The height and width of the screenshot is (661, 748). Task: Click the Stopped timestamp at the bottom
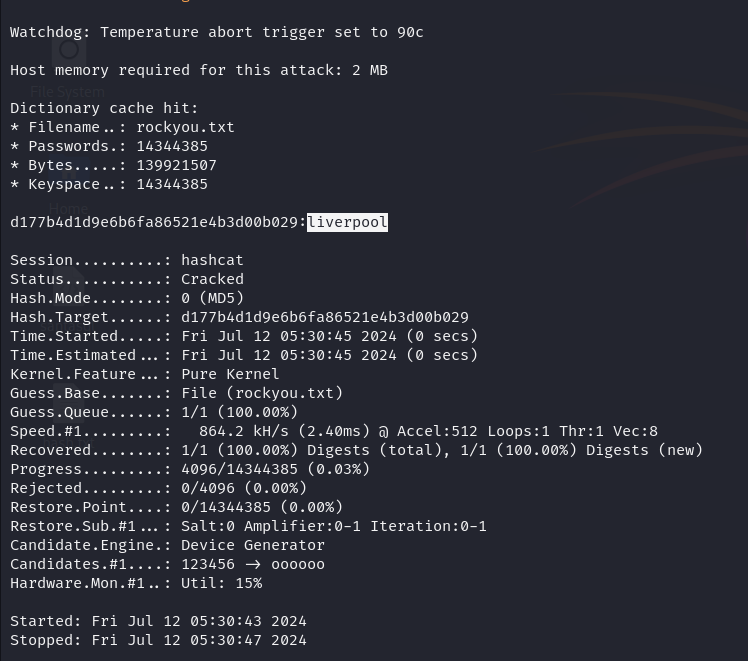[x=198, y=640]
